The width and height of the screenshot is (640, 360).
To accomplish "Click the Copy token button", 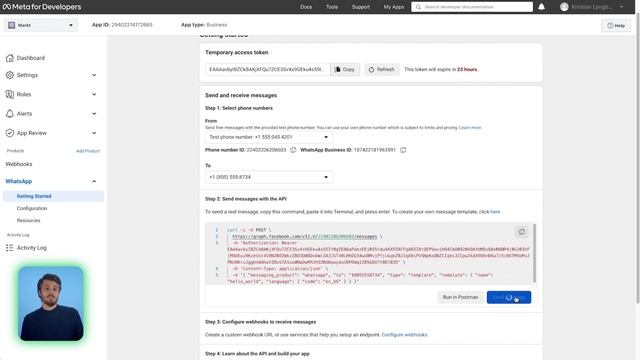I will click(344, 69).
